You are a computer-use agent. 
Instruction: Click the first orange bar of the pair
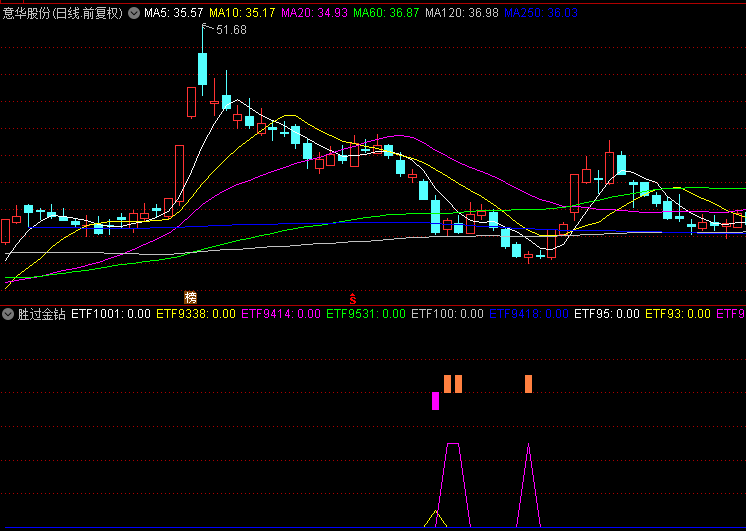[x=447, y=384]
